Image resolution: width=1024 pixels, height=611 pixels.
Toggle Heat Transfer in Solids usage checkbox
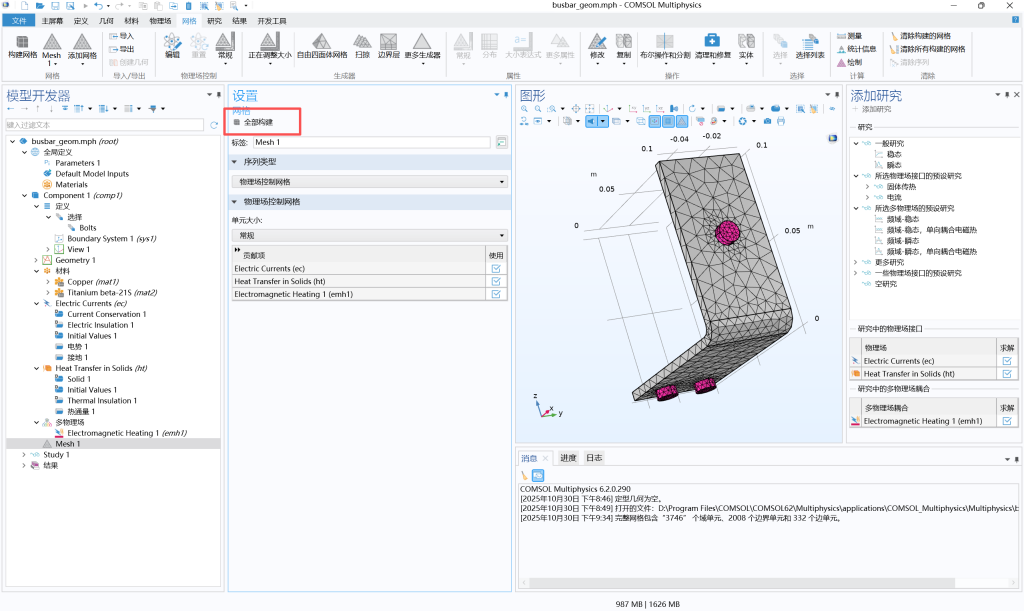coord(496,281)
